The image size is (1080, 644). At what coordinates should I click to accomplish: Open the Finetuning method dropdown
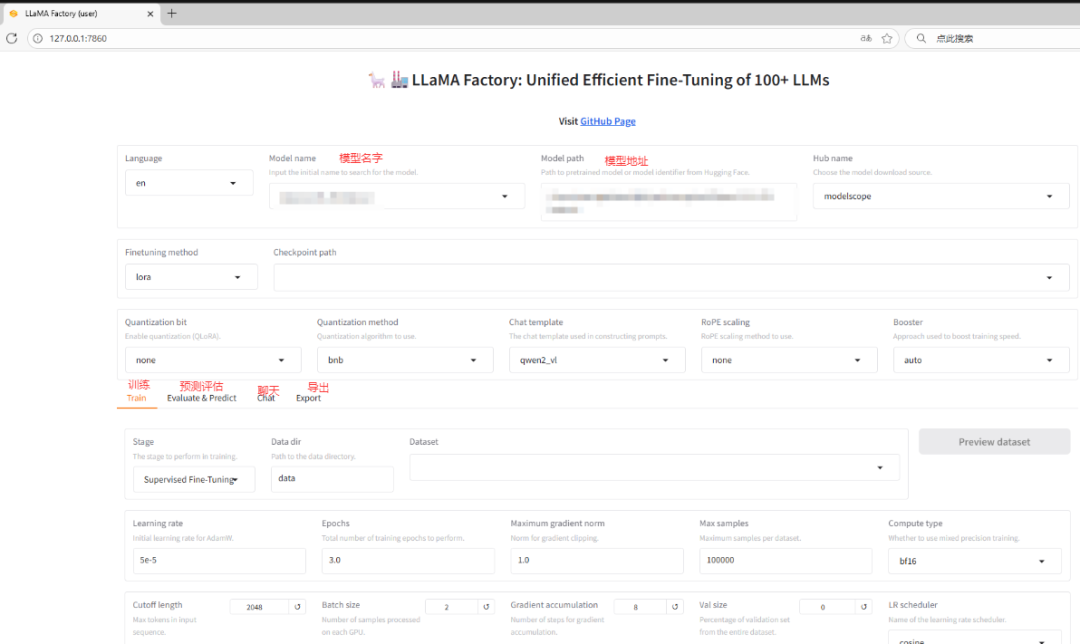click(x=191, y=277)
